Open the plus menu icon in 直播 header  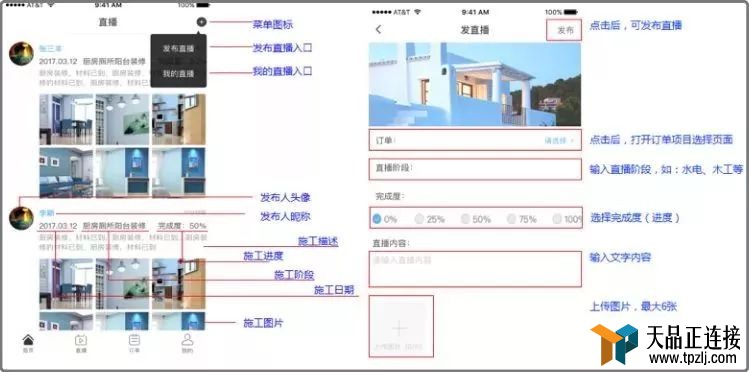click(202, 22)
